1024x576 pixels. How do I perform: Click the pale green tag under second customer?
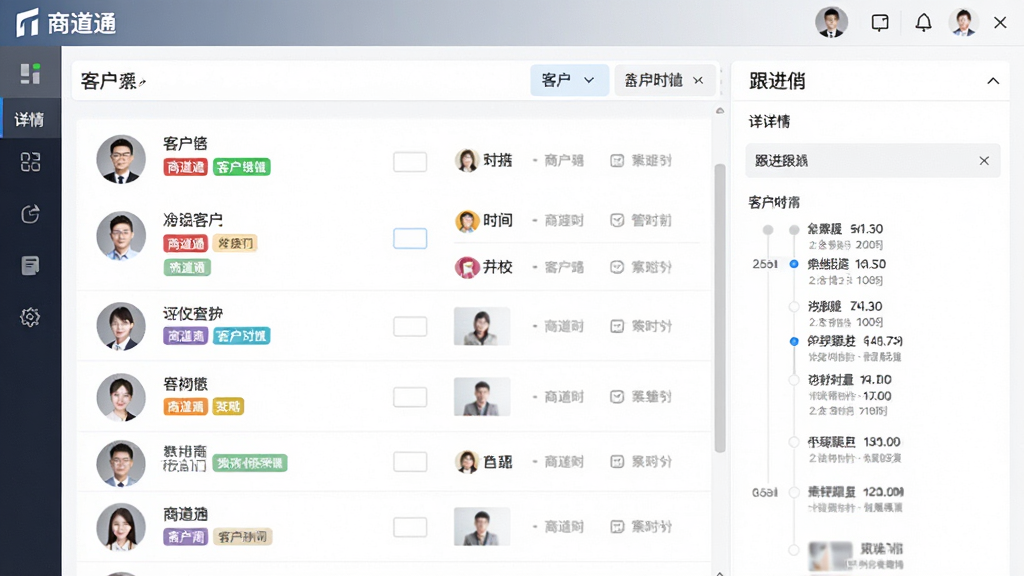187,268
